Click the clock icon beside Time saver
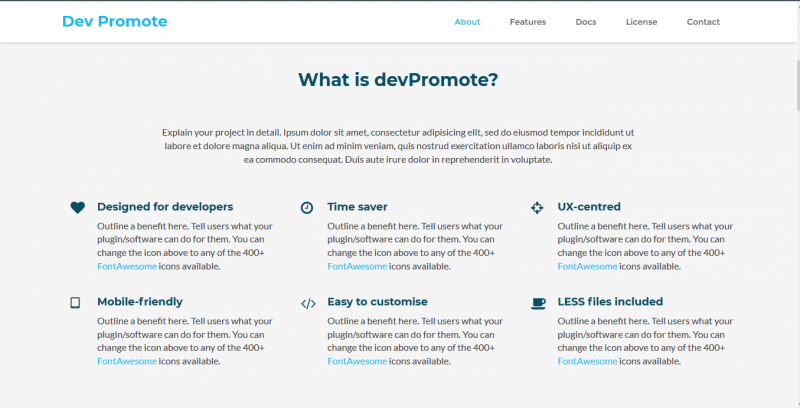Screen dimensions: 800x408 (307, 208)
